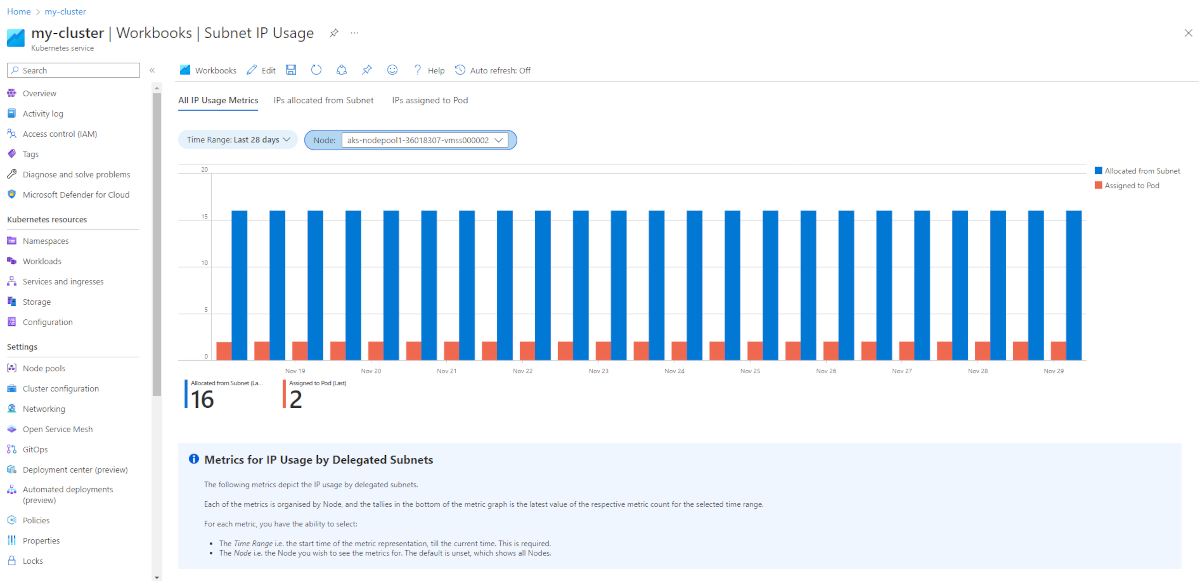Click the Nov 24 axis label
The image size is (1200, 581).
(674, 371)
